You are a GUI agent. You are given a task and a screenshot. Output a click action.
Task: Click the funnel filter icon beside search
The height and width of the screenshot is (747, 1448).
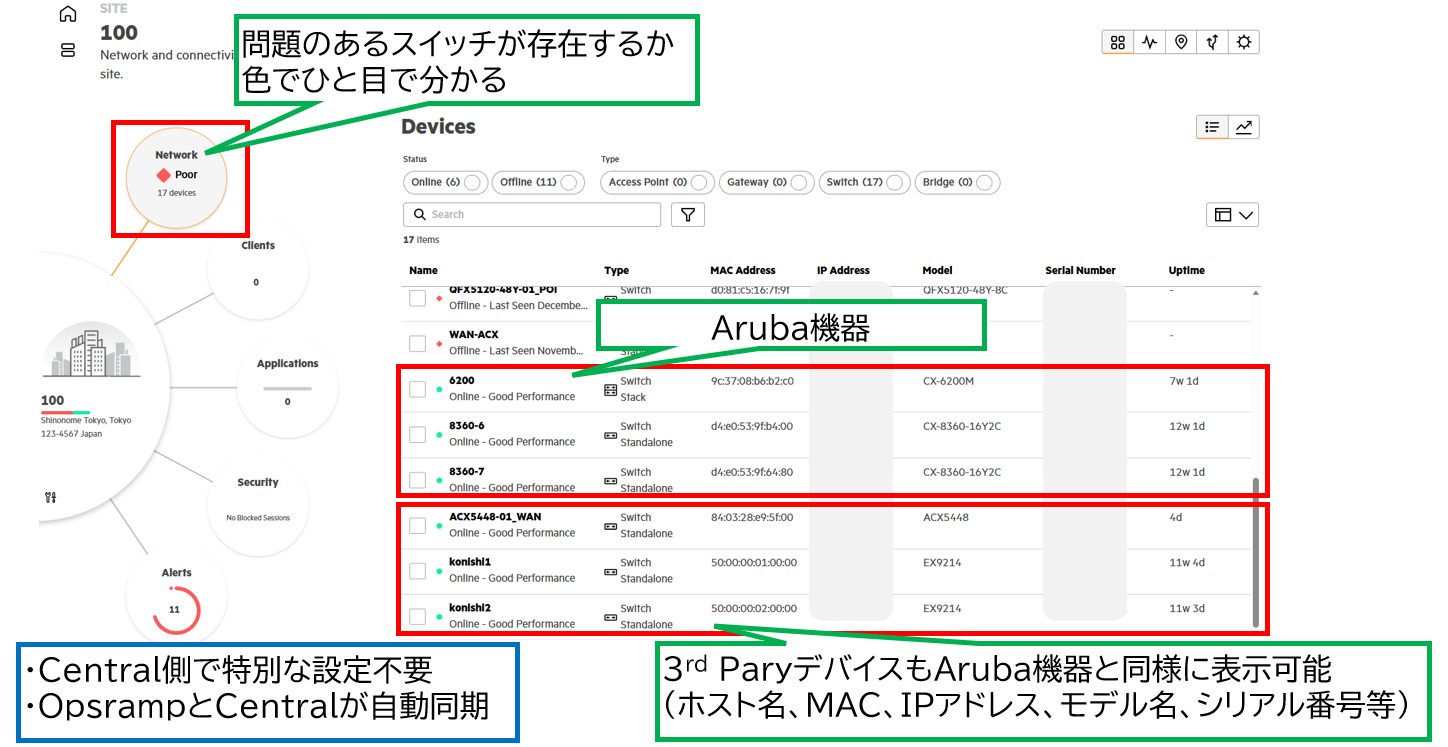688,214
